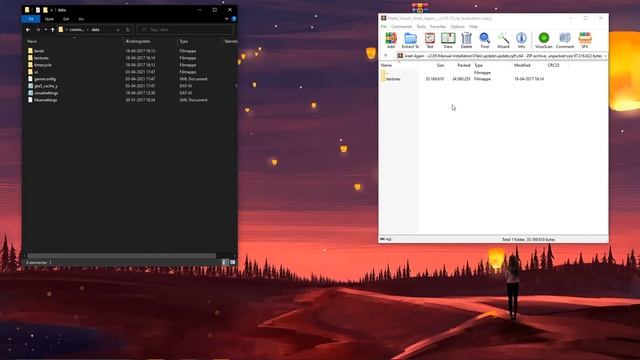Open the Options menu in WinRAR
Screen dimensions: 640x360
[x=458, y=27]
